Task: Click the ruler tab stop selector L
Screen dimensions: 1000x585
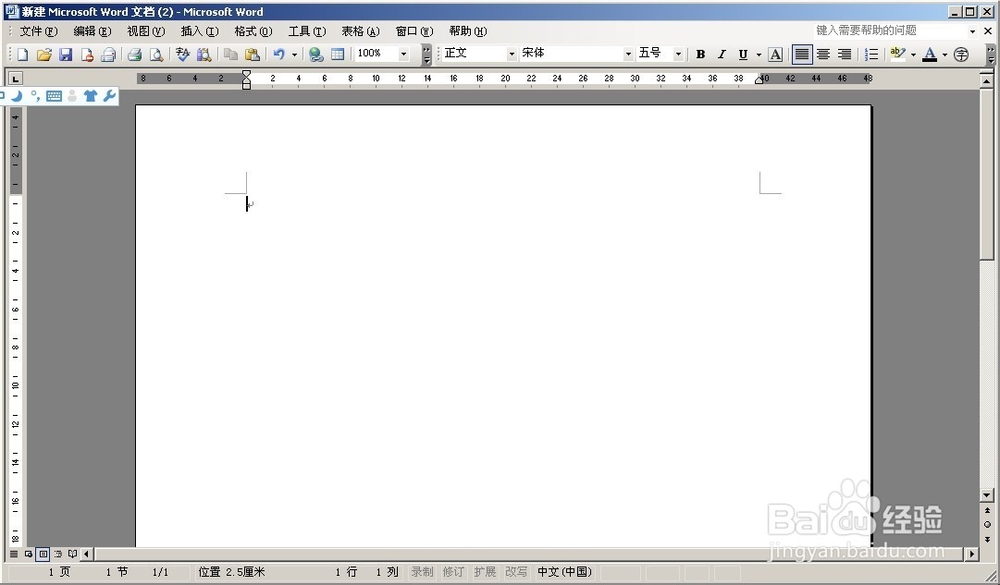Action: (x=15, y=78)
